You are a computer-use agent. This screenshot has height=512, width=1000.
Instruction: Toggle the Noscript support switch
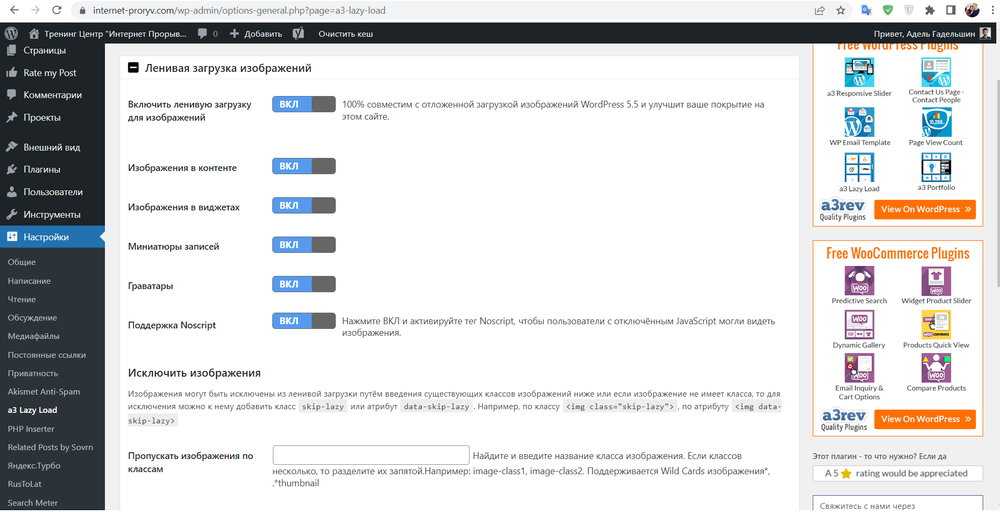pyautogui.click(x=303, y=321)
